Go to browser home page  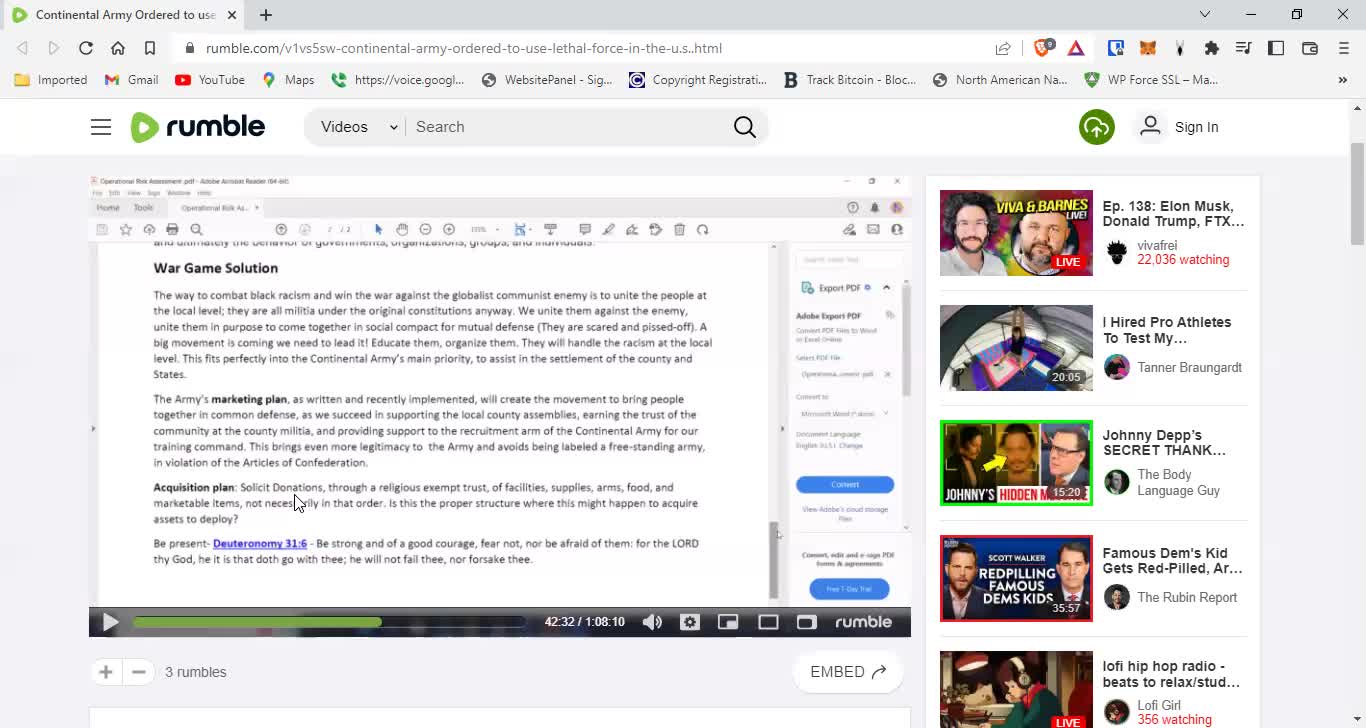(x=118, y=48)
